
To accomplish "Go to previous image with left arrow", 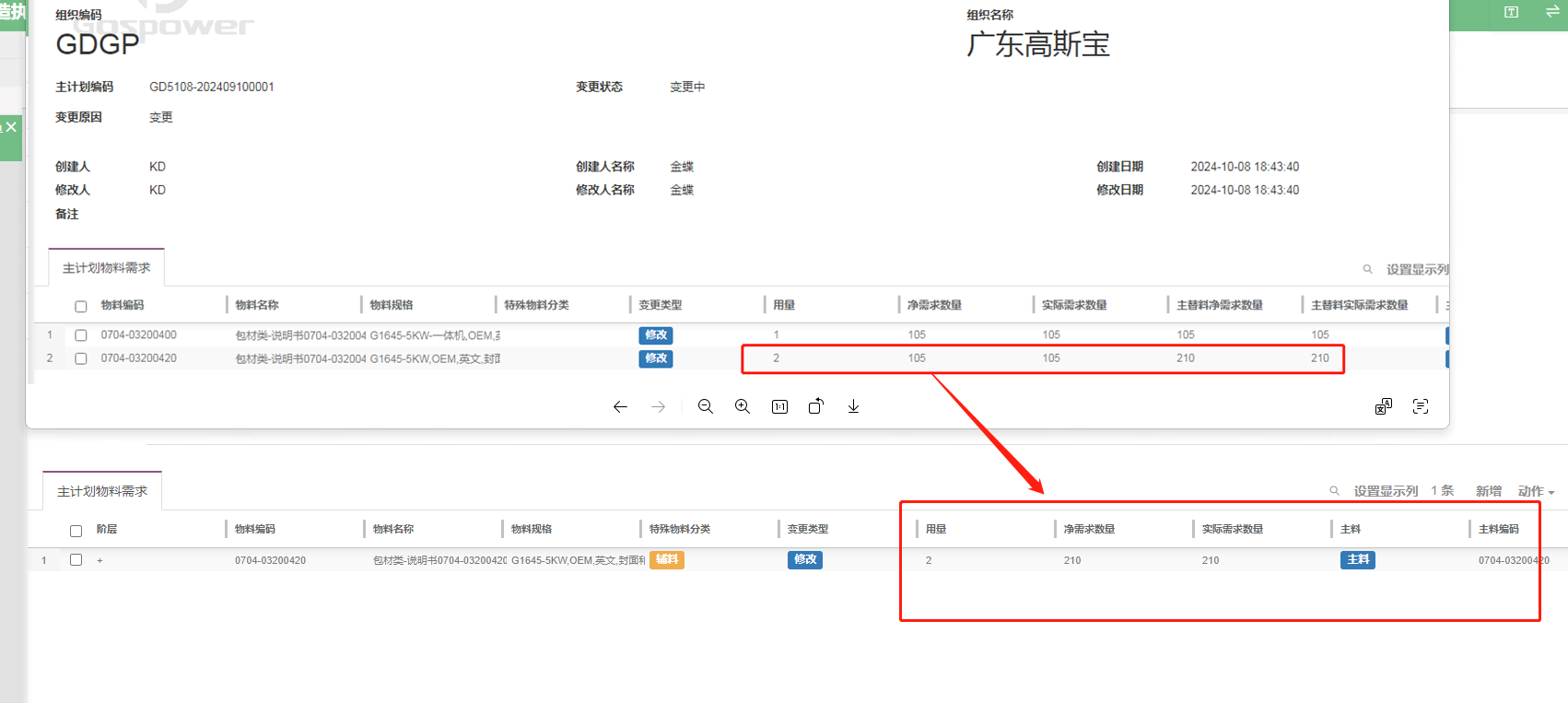I will (x=620, y=406).
